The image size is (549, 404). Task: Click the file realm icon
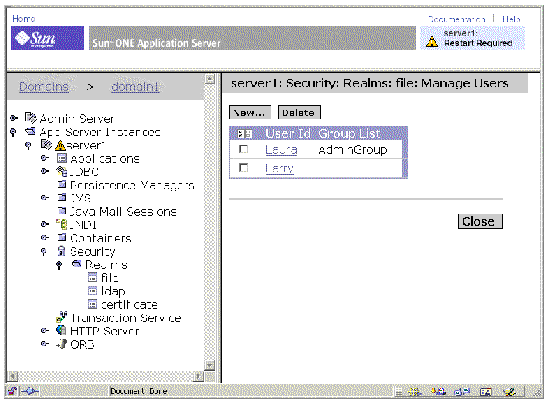[x=92, y=277]
